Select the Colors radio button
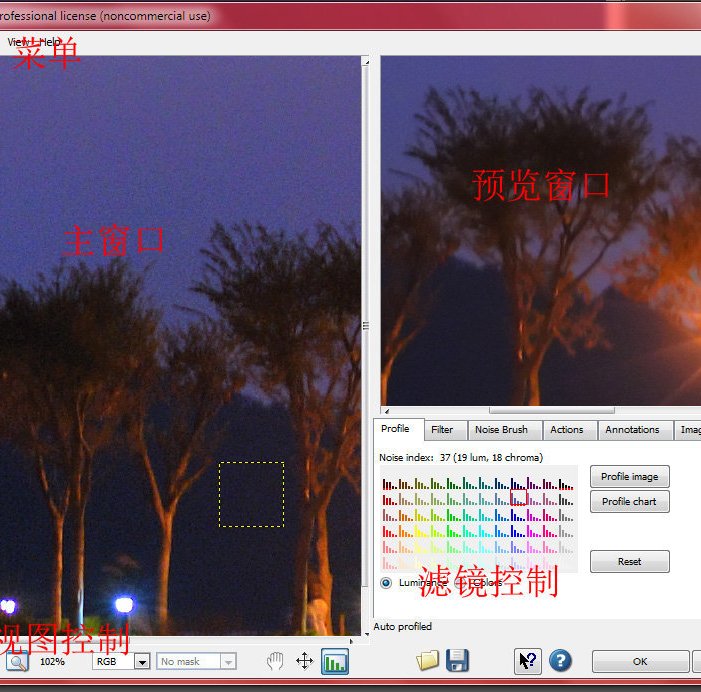Image resolution: width=701 pixels, height=692 pixels. 460,583
